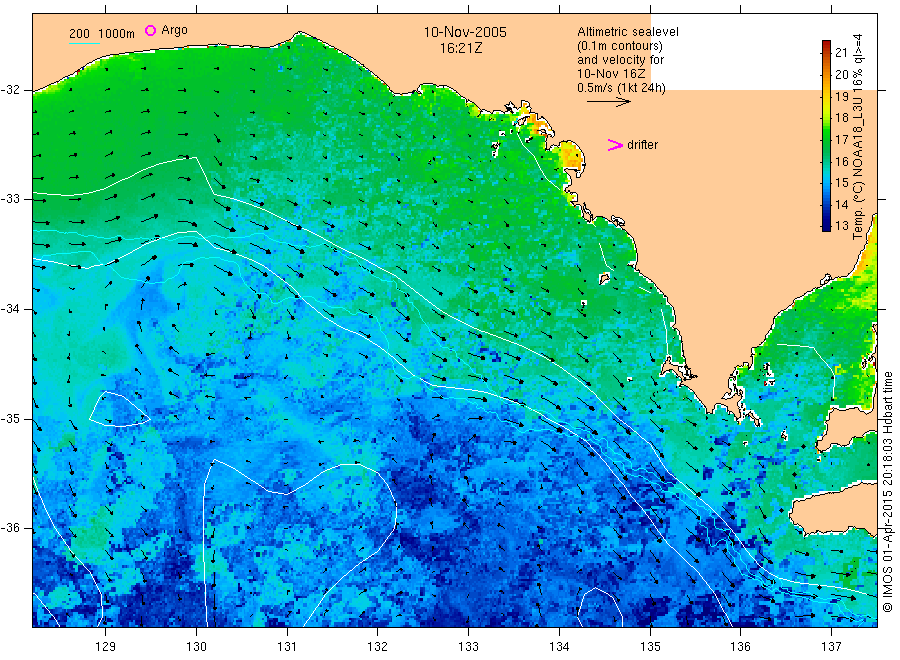Screen dimensions: 900x660
Task: Click the longitude axis label 132
Action: pos(378,647)
